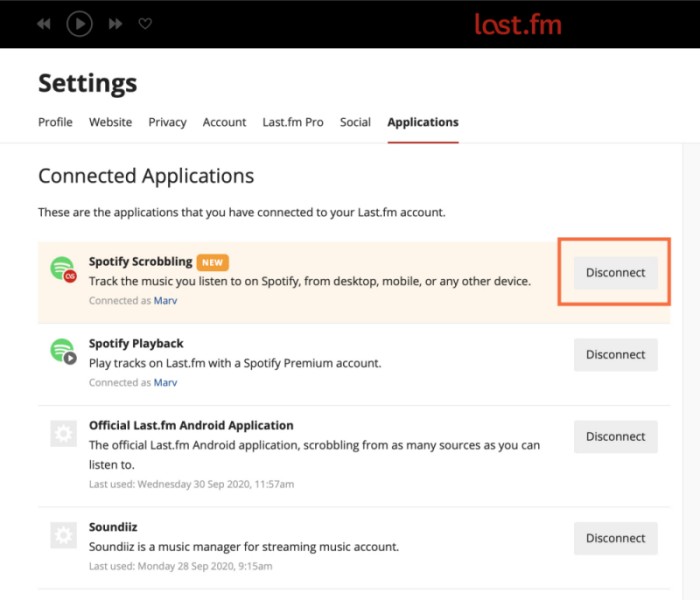Click the Settings page heading
This screenshot has width=700, height=600.
tap(88, 83)
